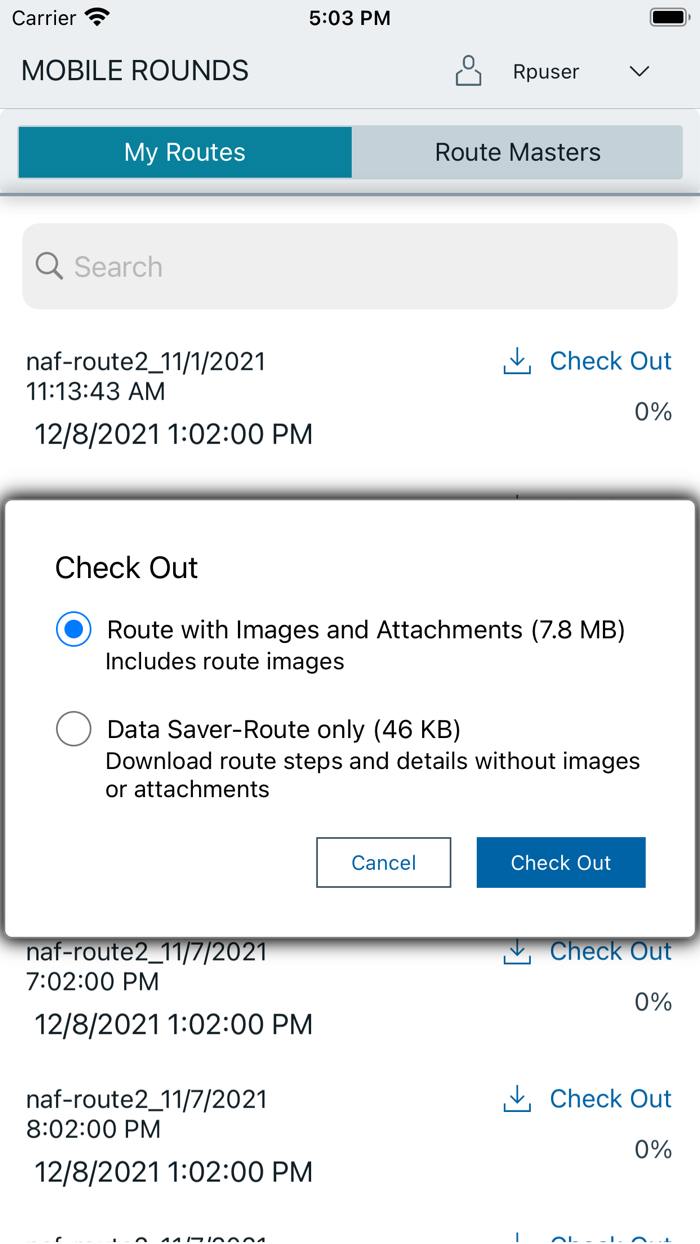Select the My Routes tab
This screenshot has width=700, height=1244.
tap(184, 152)
